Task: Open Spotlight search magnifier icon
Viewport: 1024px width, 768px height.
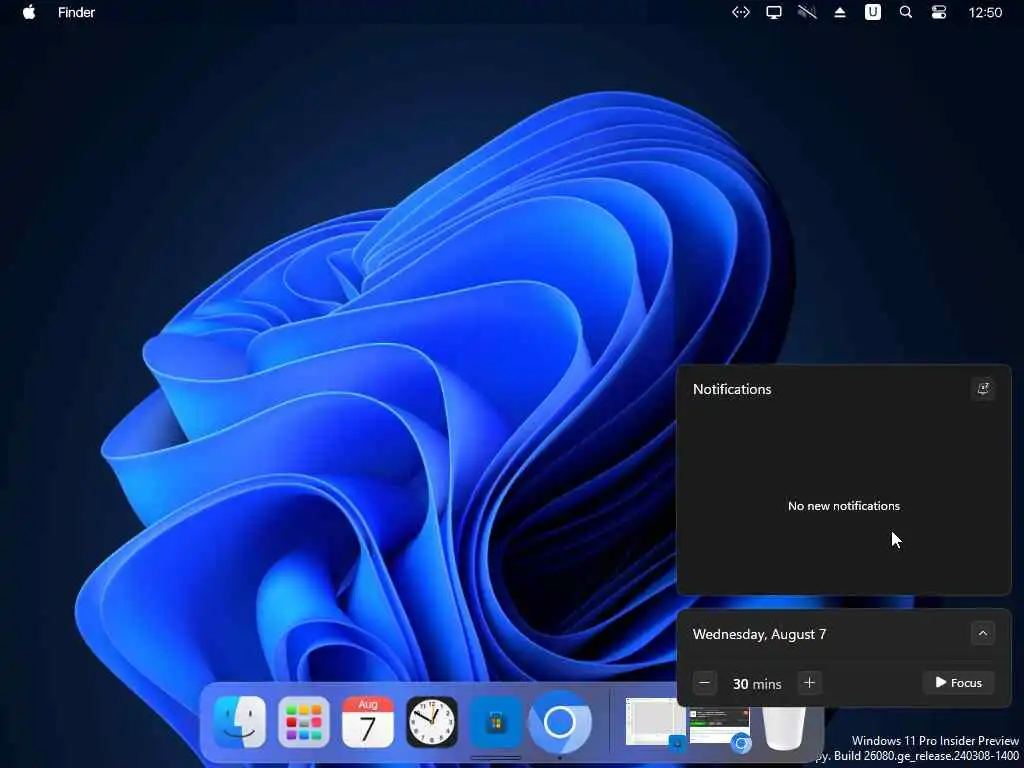Action: pos(906,12)
